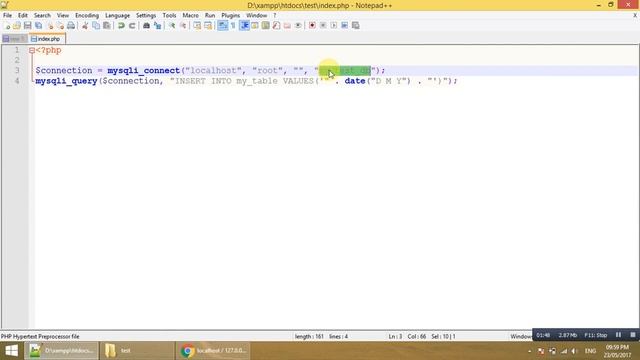Viewport: 640px width, 360px height.
Task: Toggle Word Wrap in the toolbar
Action: coord(222,26)
